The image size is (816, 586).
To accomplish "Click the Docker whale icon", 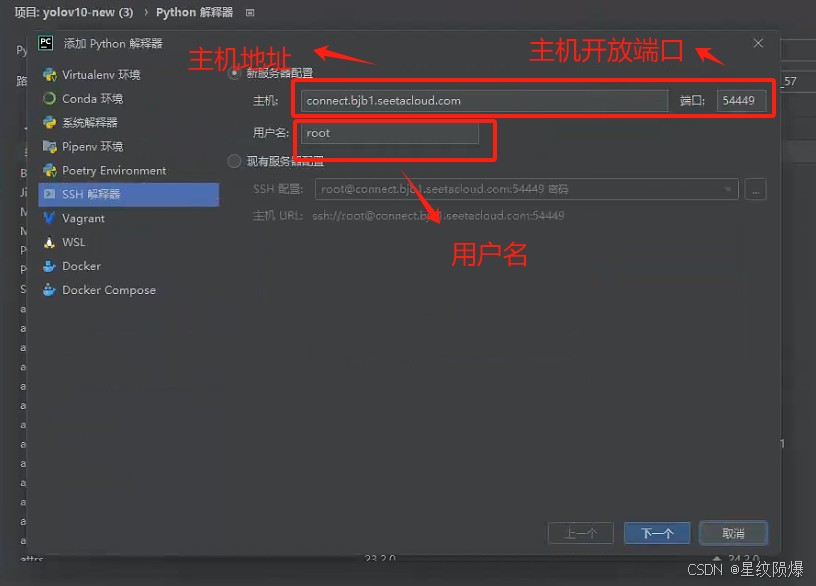I will (49, 266).
